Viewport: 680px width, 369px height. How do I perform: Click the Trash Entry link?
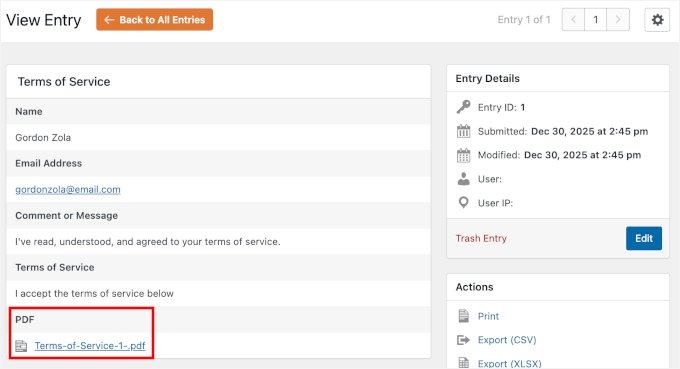[x=481, y=238]
